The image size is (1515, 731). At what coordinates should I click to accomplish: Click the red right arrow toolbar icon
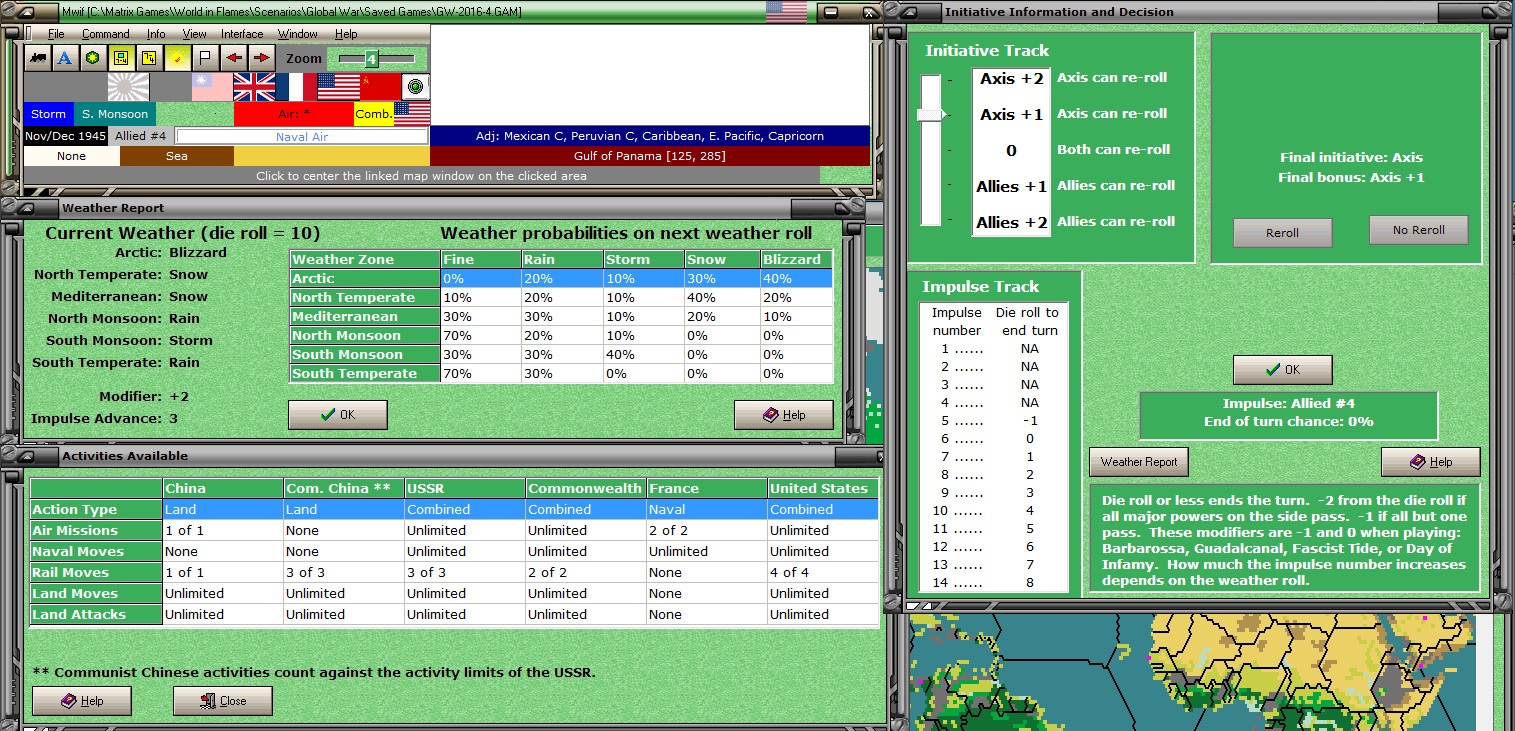pos(260,58)
